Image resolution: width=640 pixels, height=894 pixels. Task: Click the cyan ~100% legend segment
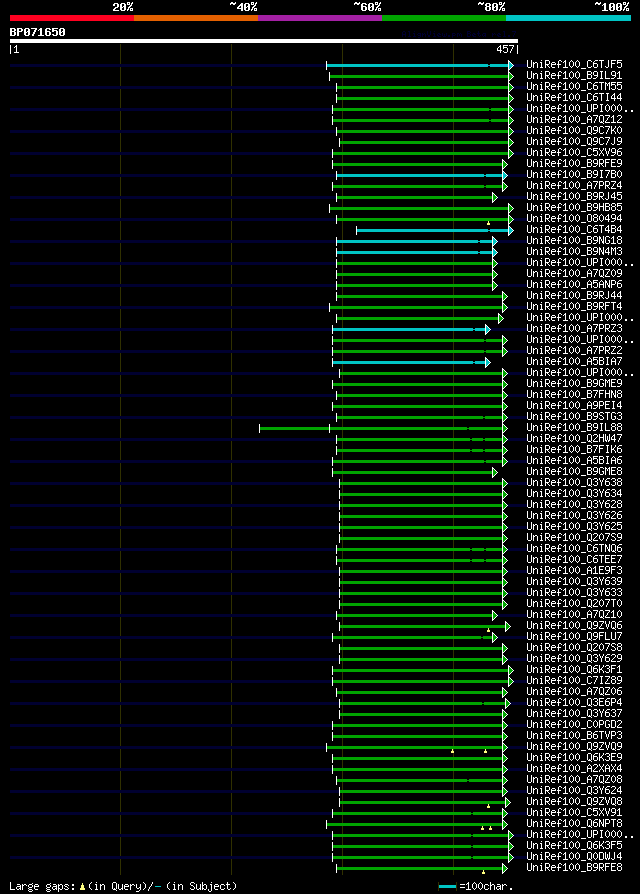click(x=568, y=18)
